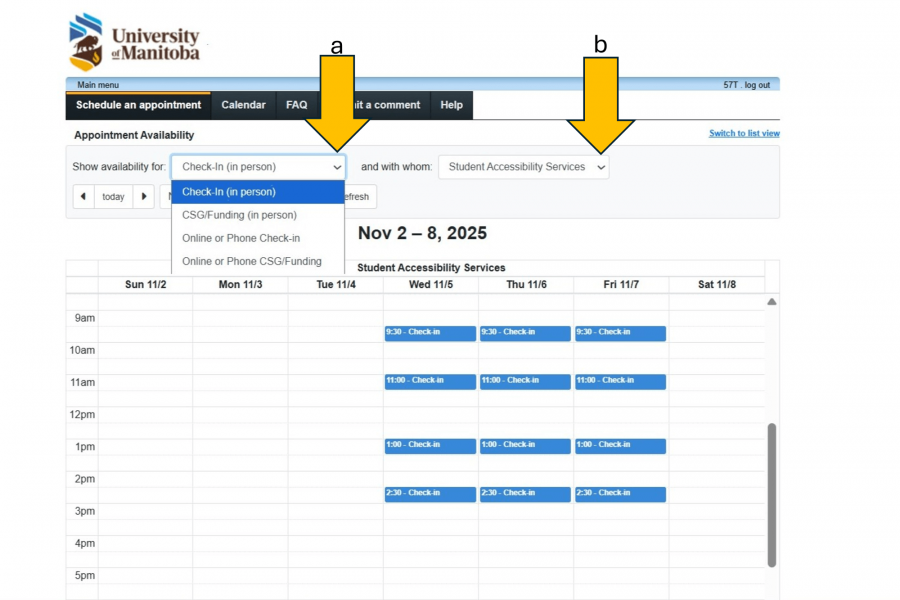Open the FAQ tab
This screenshot has height=600, width=900.
coord(296,105)
